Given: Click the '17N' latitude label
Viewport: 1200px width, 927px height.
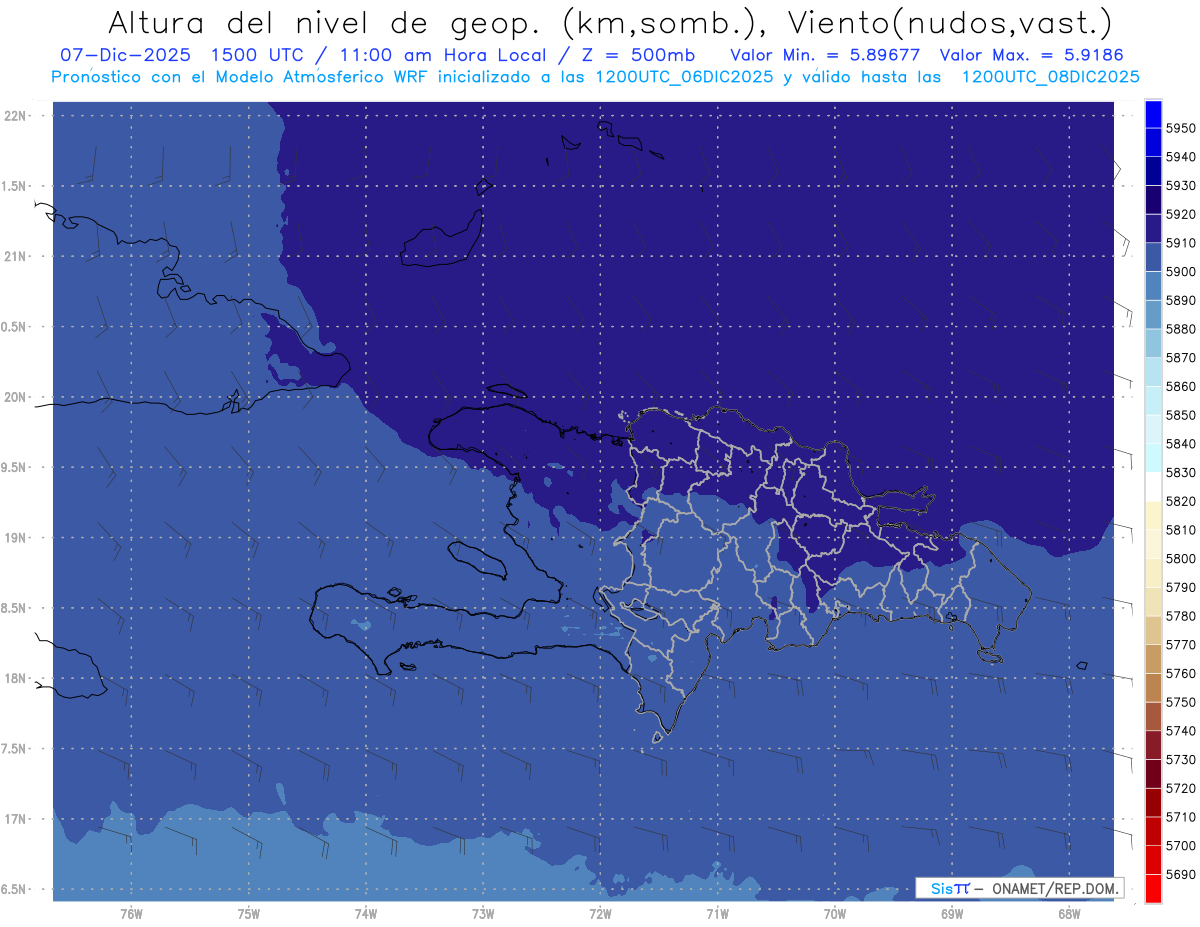Looking at the screenshot, I should click(16, 819).
